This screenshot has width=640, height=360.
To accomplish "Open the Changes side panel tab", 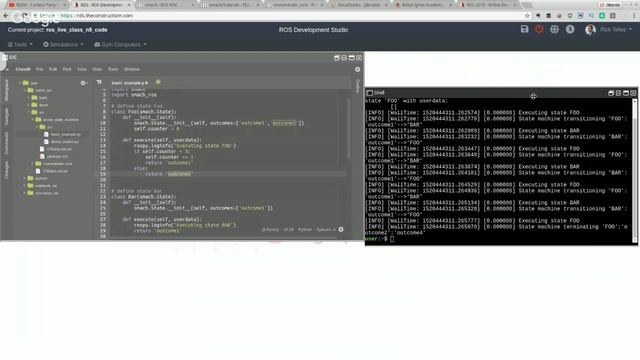I will (x=6, y=170).
